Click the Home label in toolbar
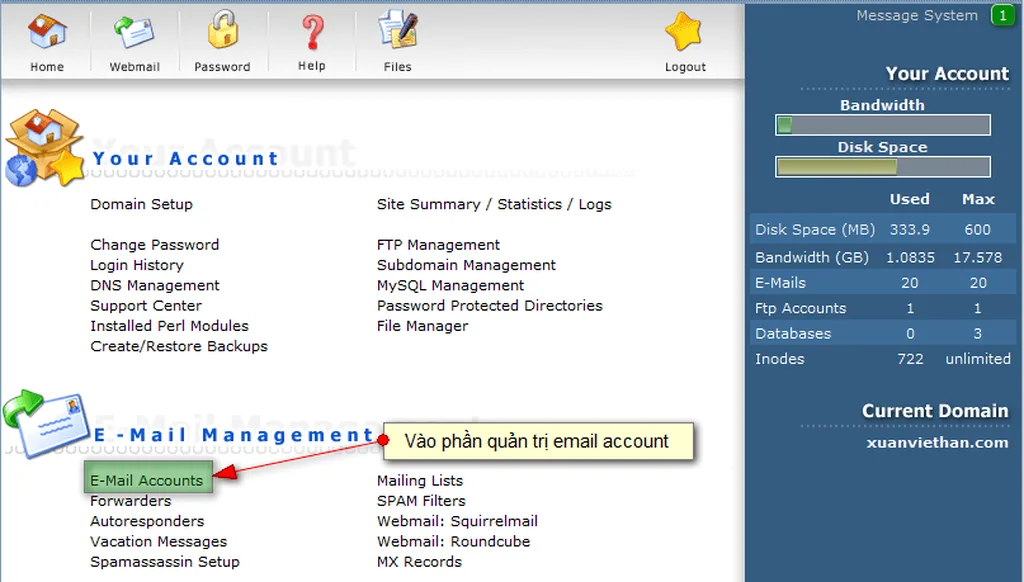This screenshot has height=582, width=1024. 47,67
